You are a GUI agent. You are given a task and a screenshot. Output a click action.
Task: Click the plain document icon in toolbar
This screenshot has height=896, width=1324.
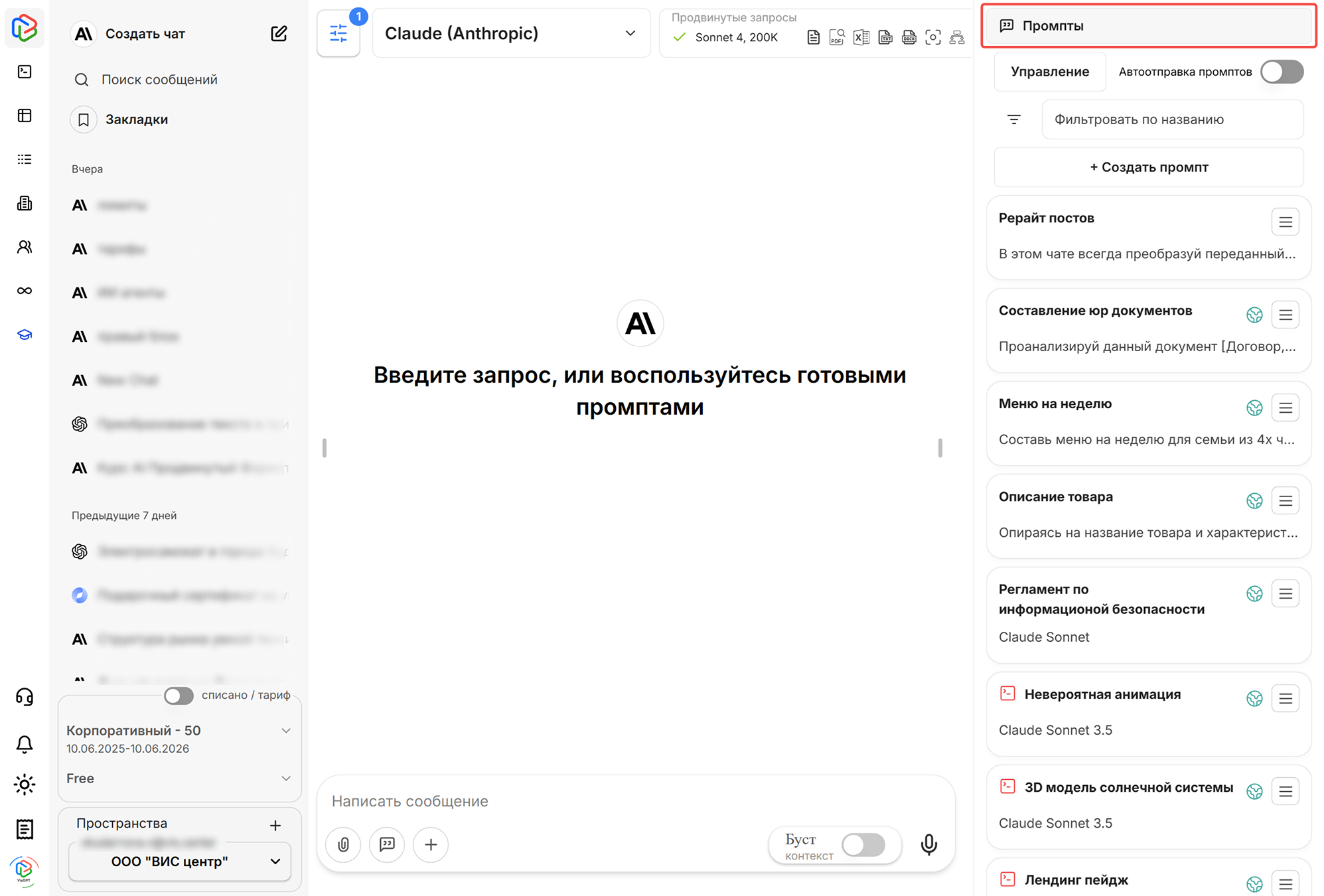813,37
